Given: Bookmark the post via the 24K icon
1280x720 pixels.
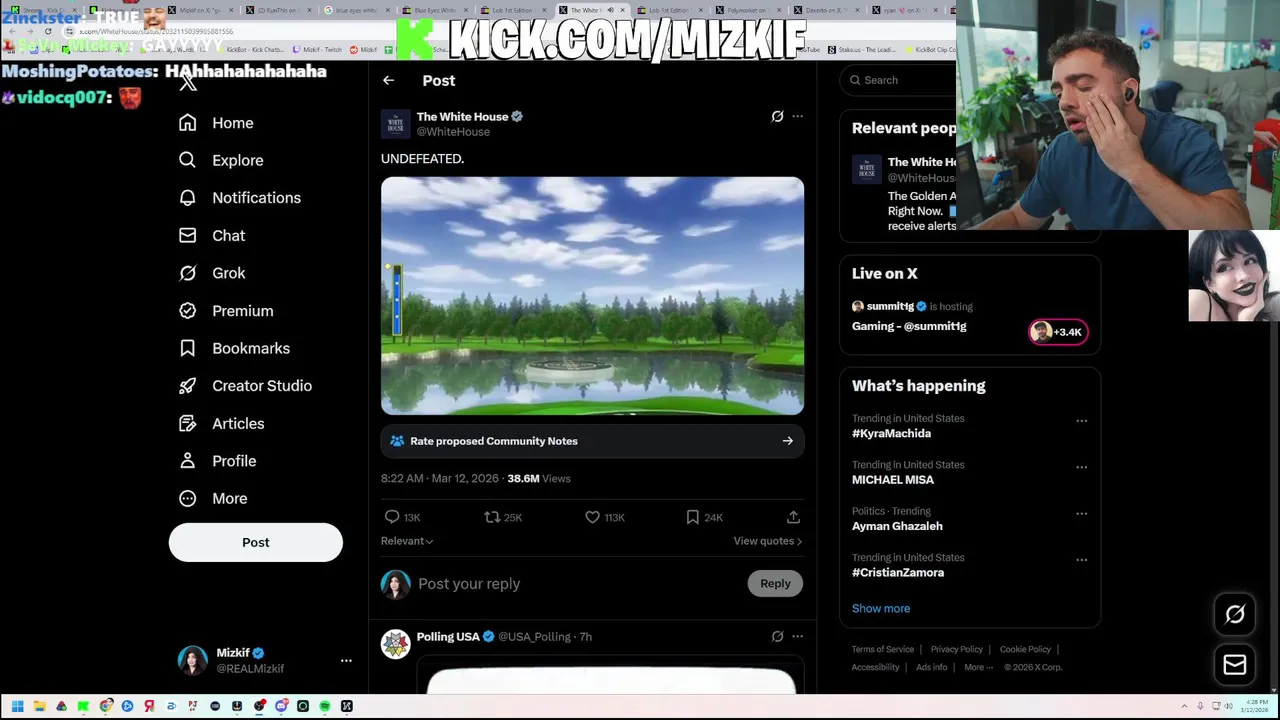Looking at the screenshot, I should coord(693,517).
